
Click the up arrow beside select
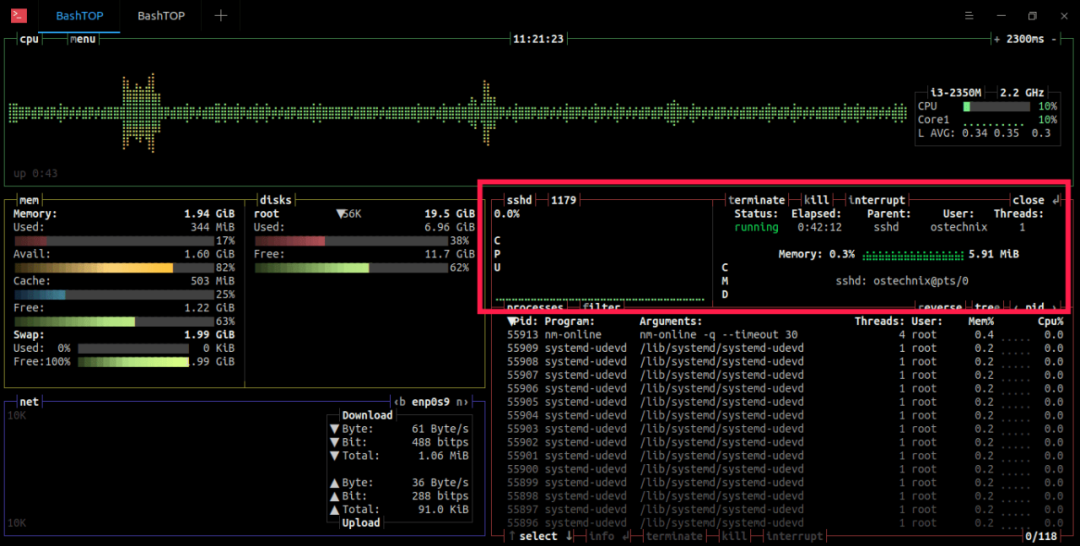pyautogui.click(x=511, y=537)
